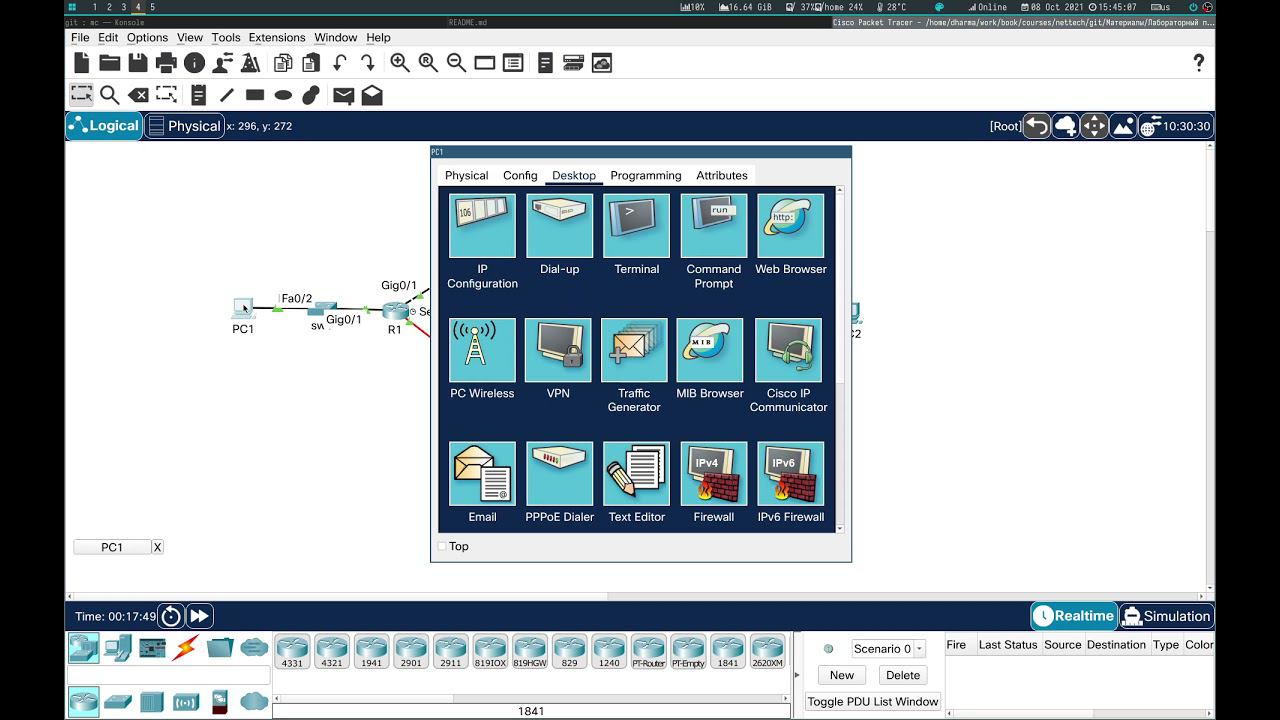Pick the PT-Router device

coord(648,651)
